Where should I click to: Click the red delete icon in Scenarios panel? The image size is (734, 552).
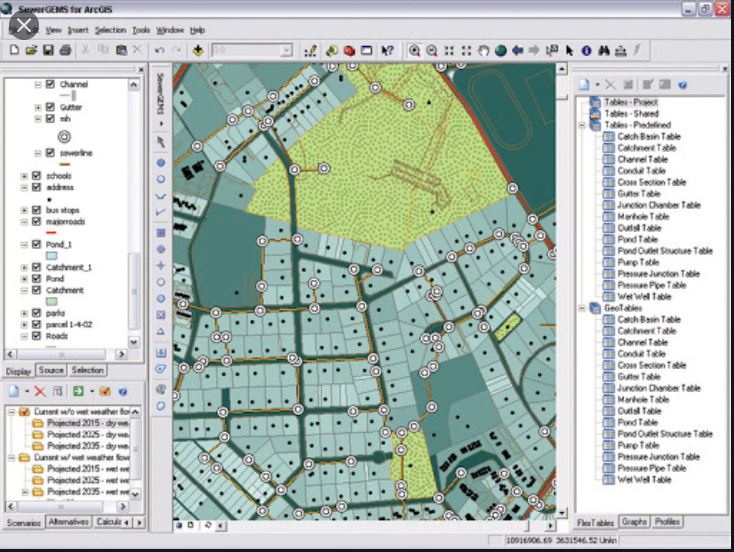(x=40, y=391)
